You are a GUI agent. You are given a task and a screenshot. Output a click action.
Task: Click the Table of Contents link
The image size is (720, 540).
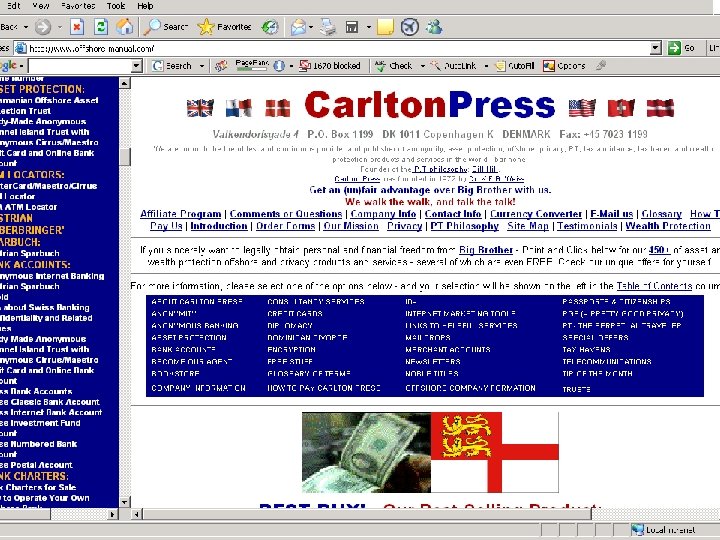click(x=654, y=286)
